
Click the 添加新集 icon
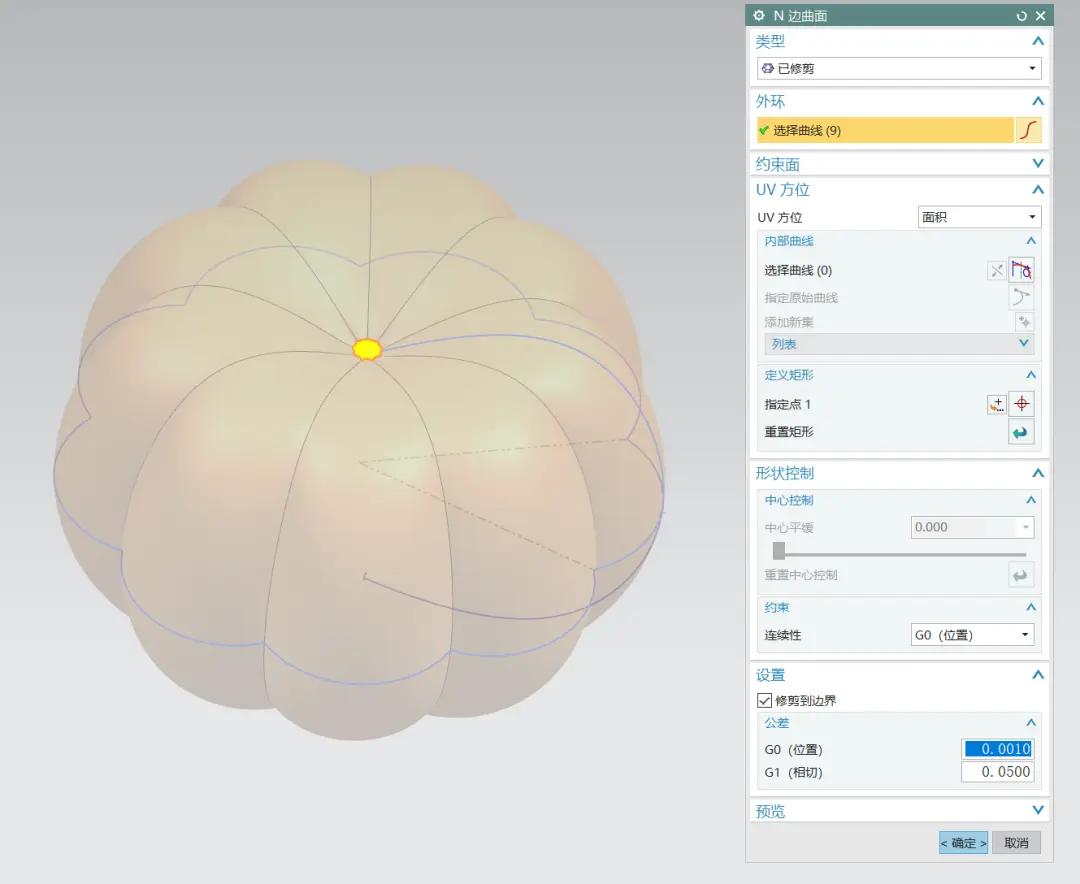pyautogui.click(x=1025, y=322)
